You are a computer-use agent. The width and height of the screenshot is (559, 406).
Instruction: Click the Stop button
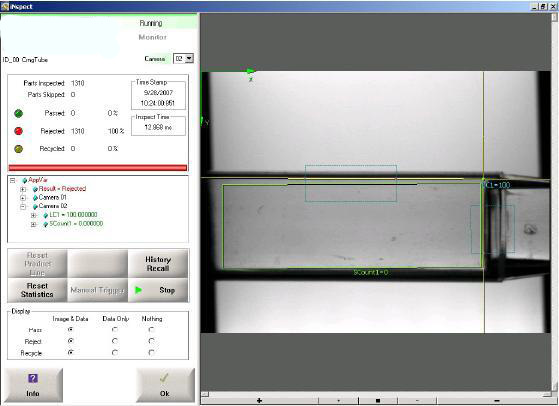pyautogui.click(x=158, y=290)
